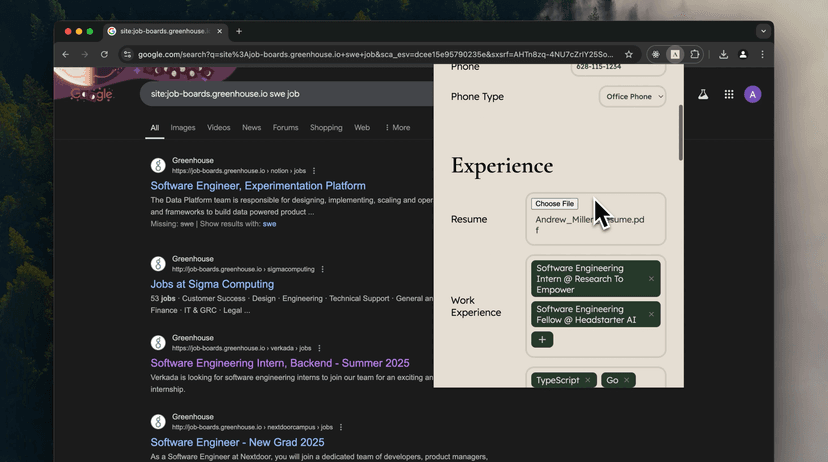Remove the Research To Empower work experience
Image resolution: width=828 pixels, height=462 pixels.
(x=651, y=279)
